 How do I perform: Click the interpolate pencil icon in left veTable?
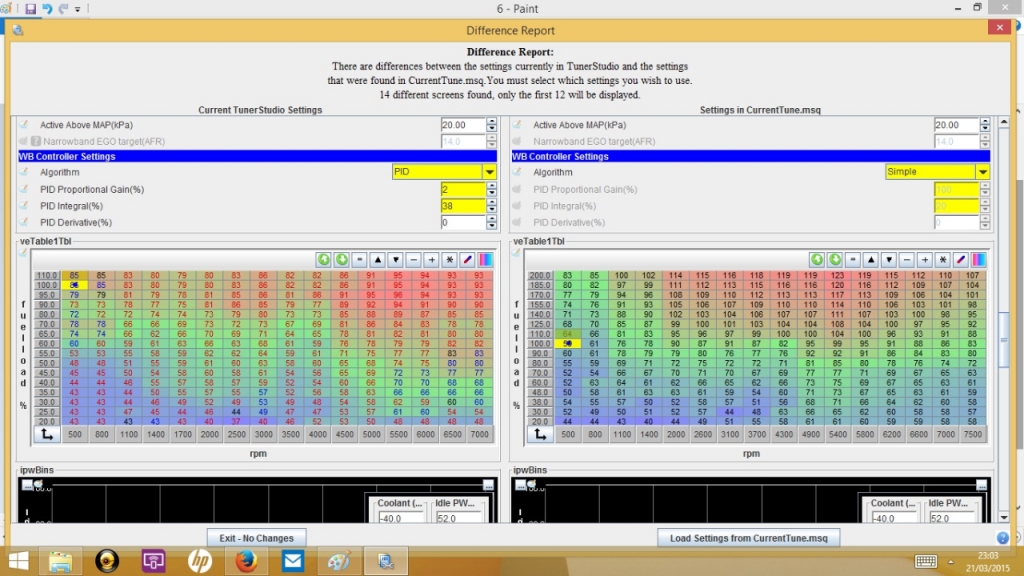(x=468, y=260)
